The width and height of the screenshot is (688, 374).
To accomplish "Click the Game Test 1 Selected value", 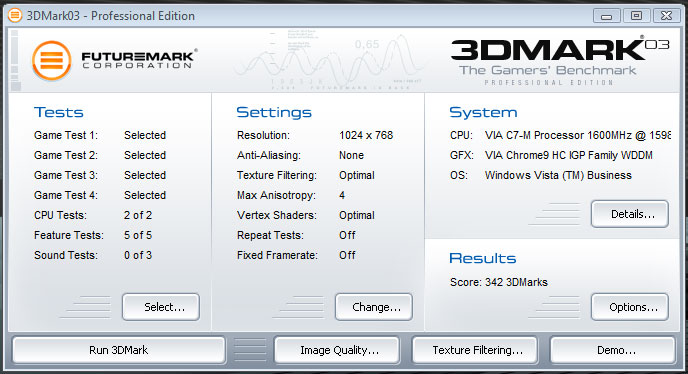I will pos(145,135).
